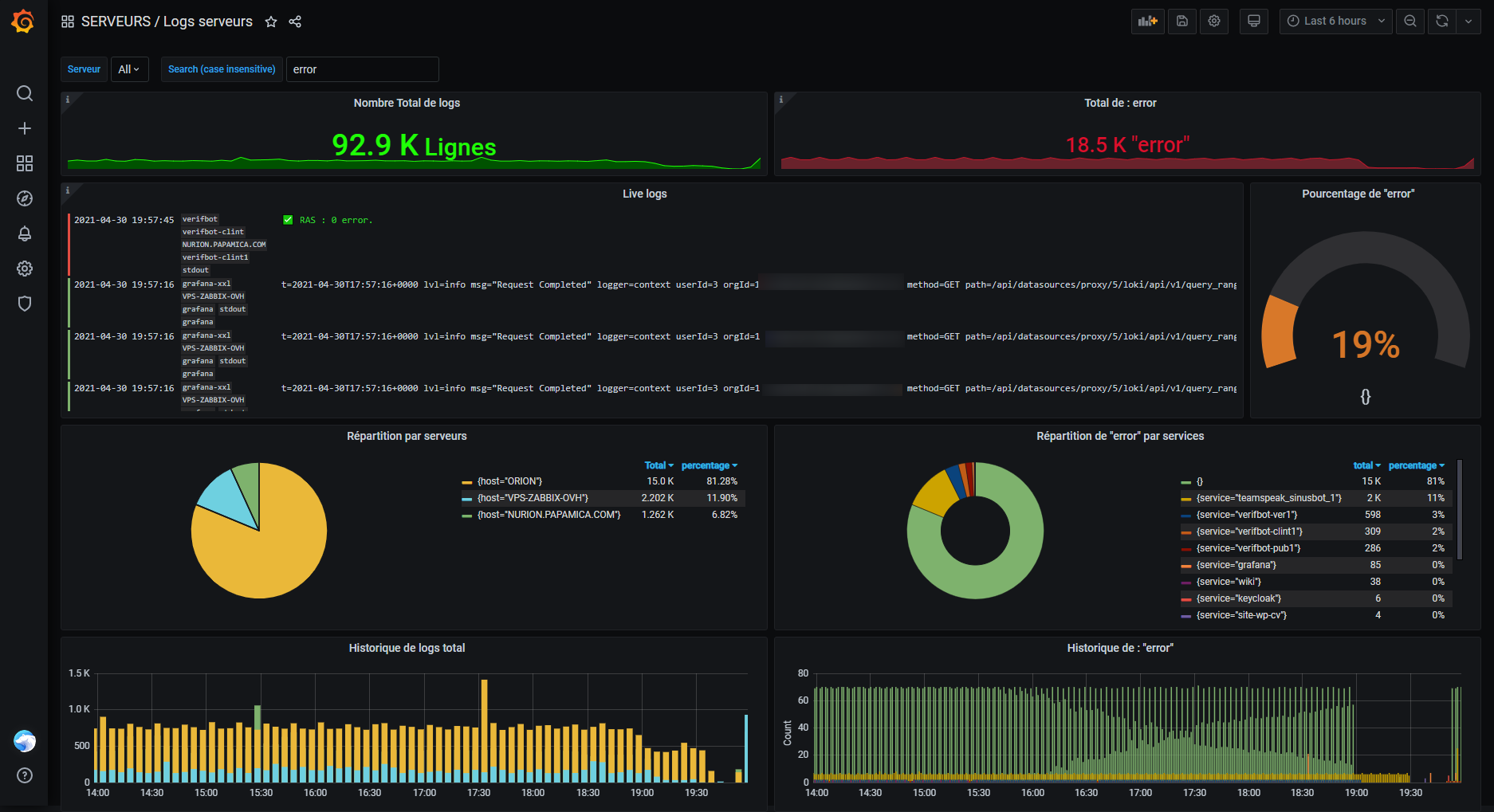Image resolution: width=1494 pixels, height=812 pixels.
Task: Open dashboard settings gear in top toolbar
Action: point(1214,22)
